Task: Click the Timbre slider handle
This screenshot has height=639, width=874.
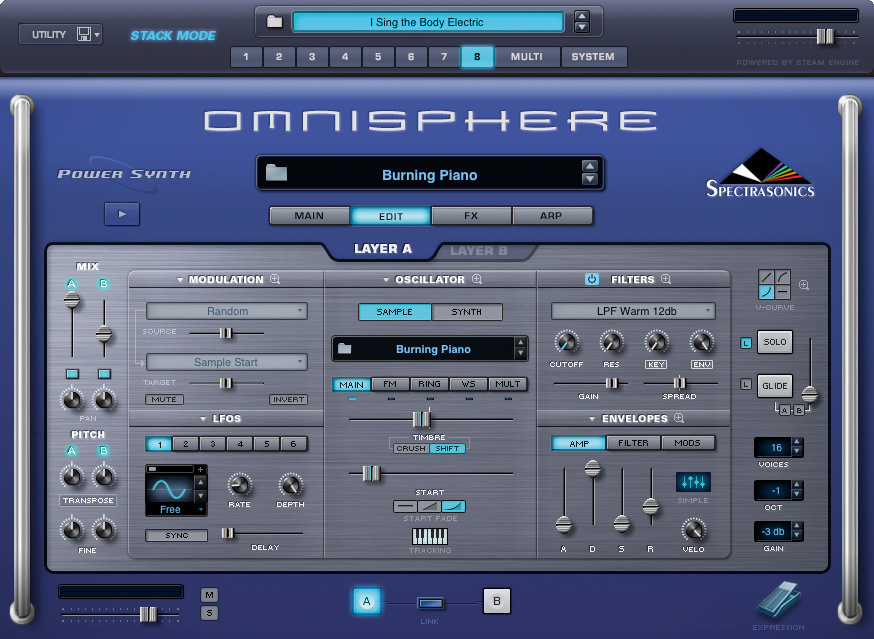Action: click(421, 418)
